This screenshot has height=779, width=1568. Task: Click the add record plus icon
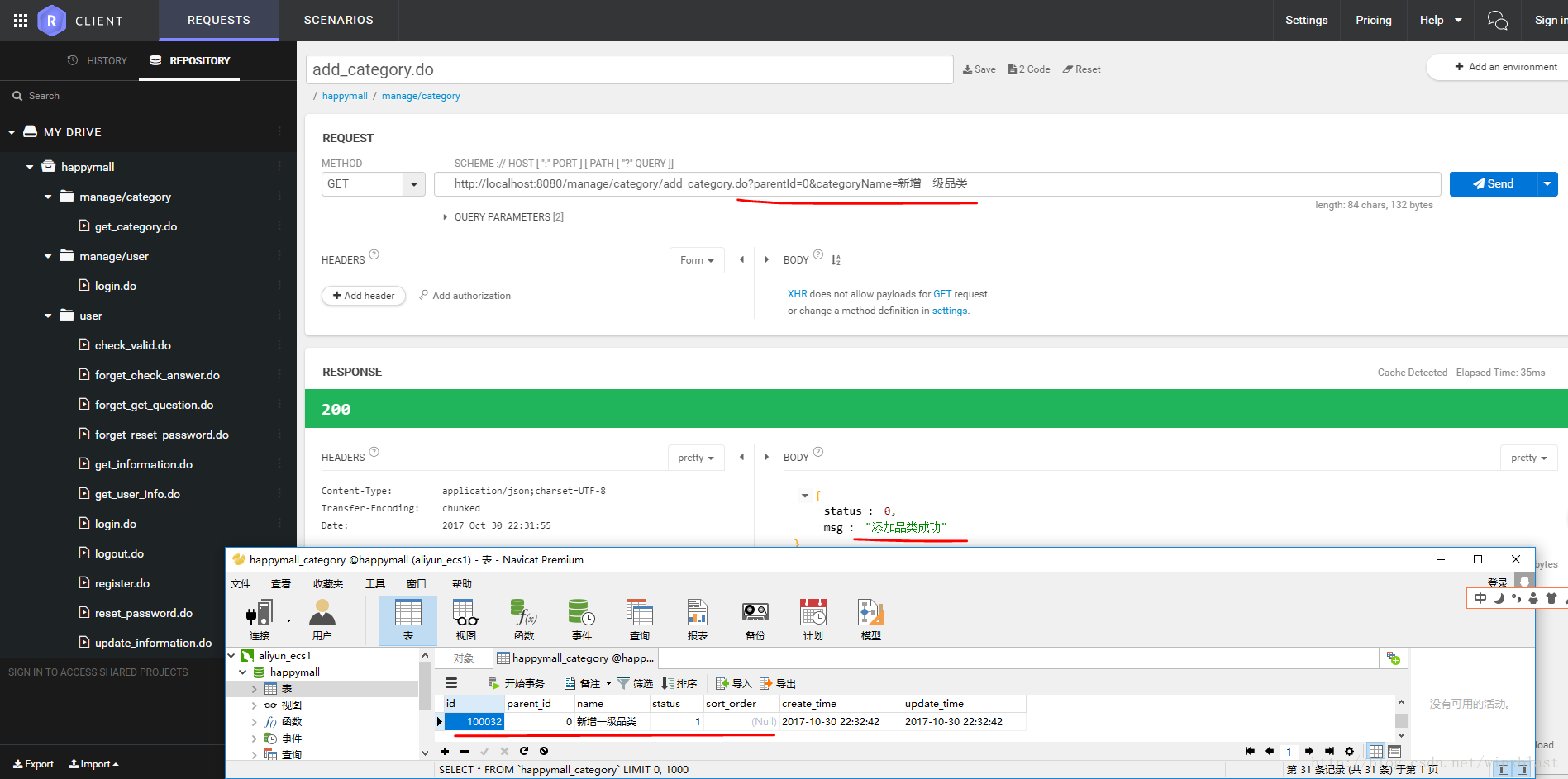coord(445,751)
